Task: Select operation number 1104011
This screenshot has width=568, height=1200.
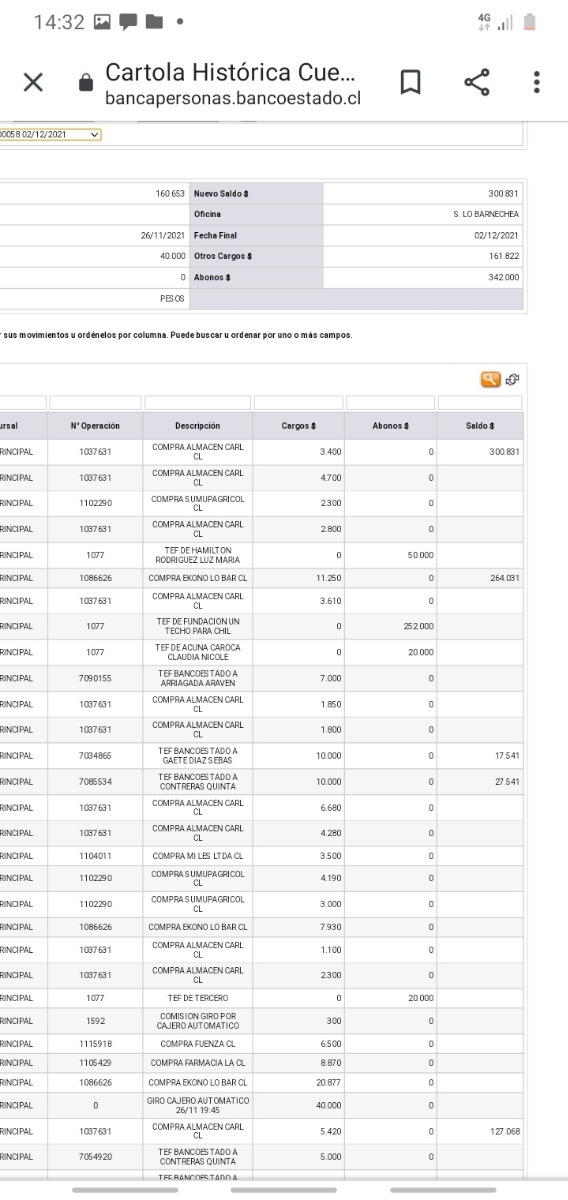Action: 95,856
